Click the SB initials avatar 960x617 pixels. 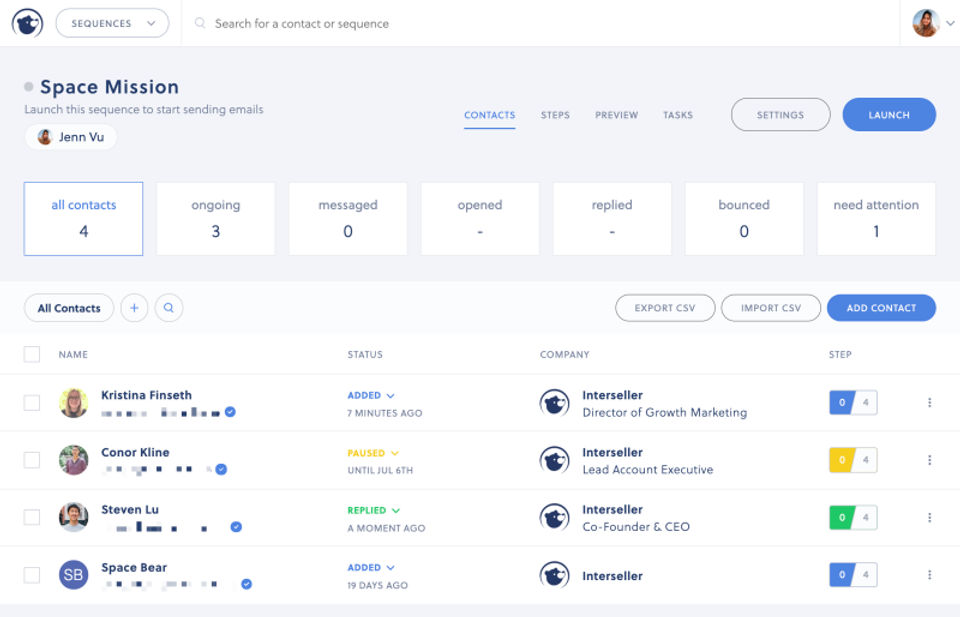click(x=73, y=575)
